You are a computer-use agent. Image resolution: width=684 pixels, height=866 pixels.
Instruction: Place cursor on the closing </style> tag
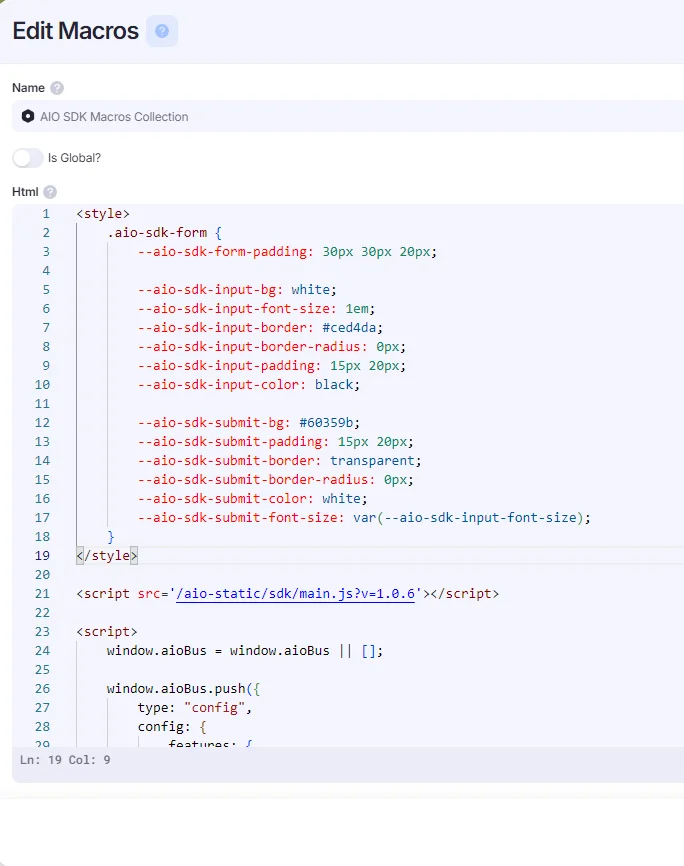107,556
